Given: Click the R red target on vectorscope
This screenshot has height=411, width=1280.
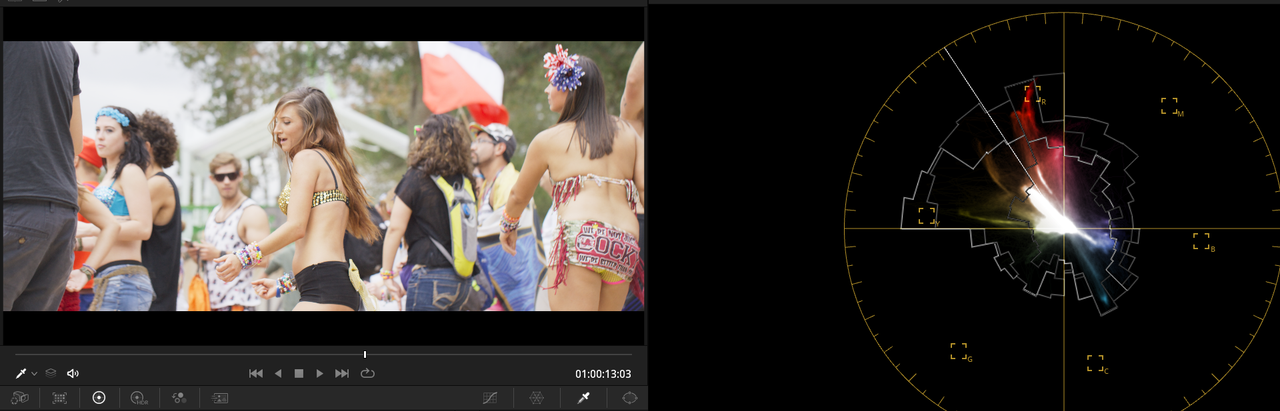Looking at the screenshot, I should click(x=1035, y=95).
